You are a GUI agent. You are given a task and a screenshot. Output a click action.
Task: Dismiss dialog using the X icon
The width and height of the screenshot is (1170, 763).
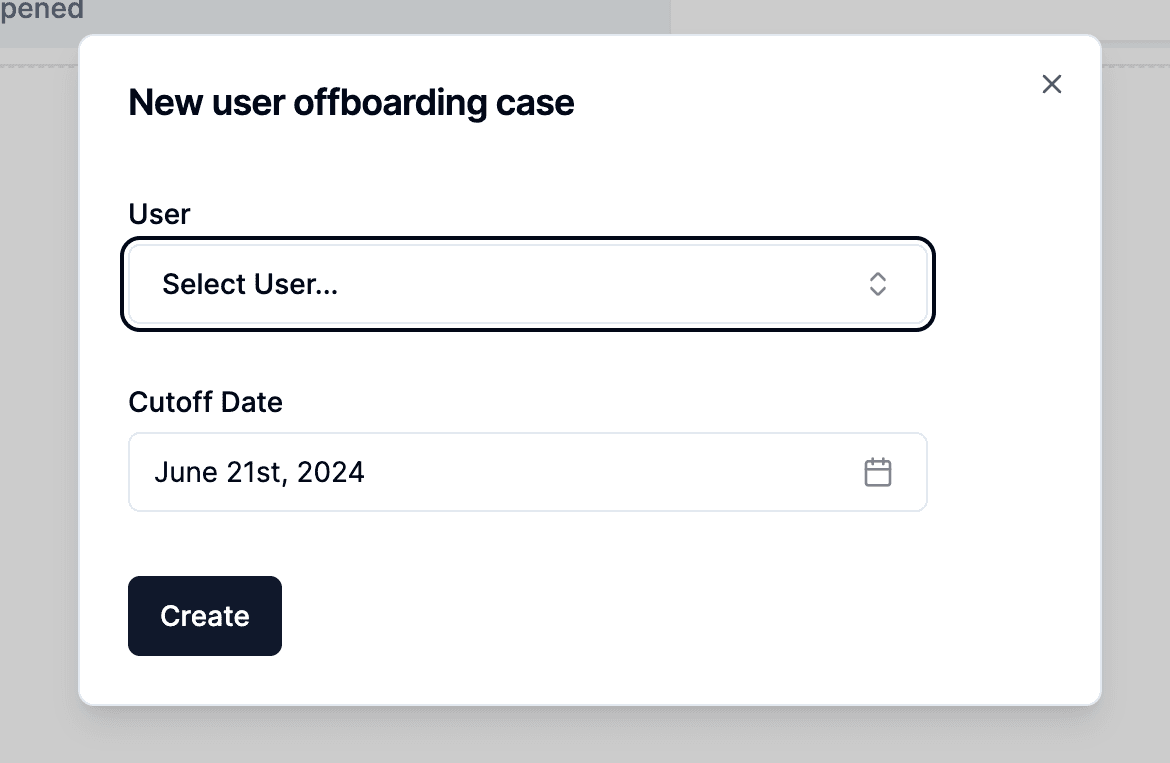1051,84
